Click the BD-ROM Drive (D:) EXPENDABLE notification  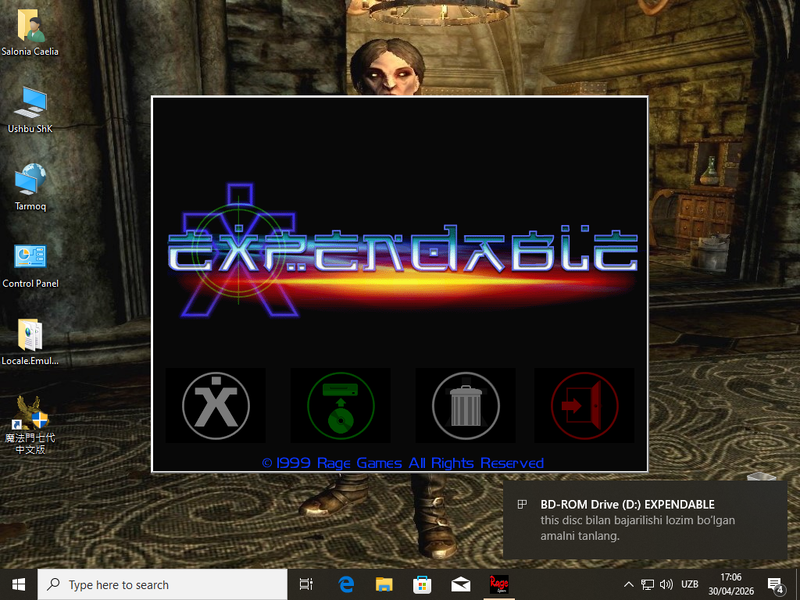[x=645, y=520]
